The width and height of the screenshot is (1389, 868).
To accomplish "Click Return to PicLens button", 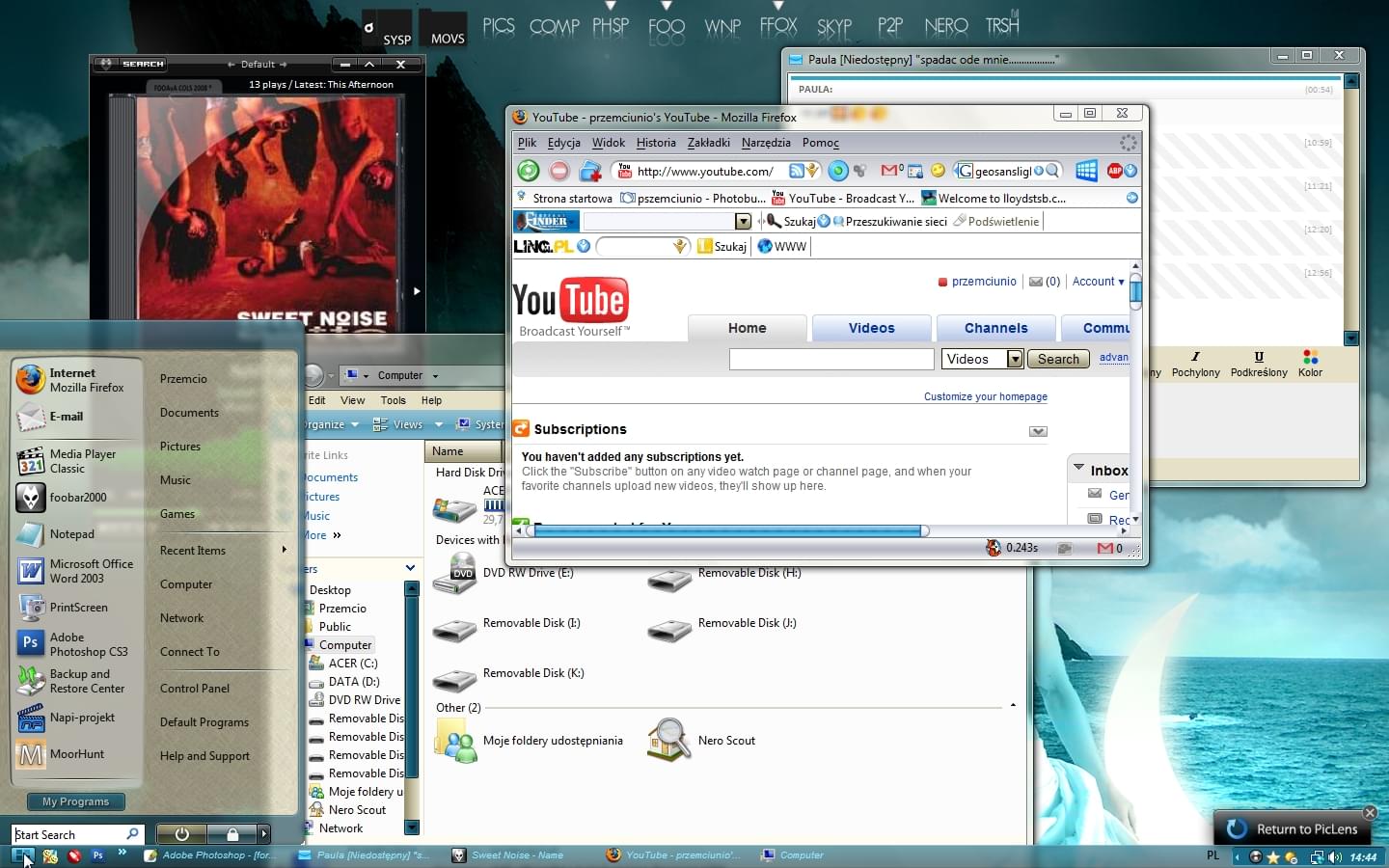I will pos(1293,828).
